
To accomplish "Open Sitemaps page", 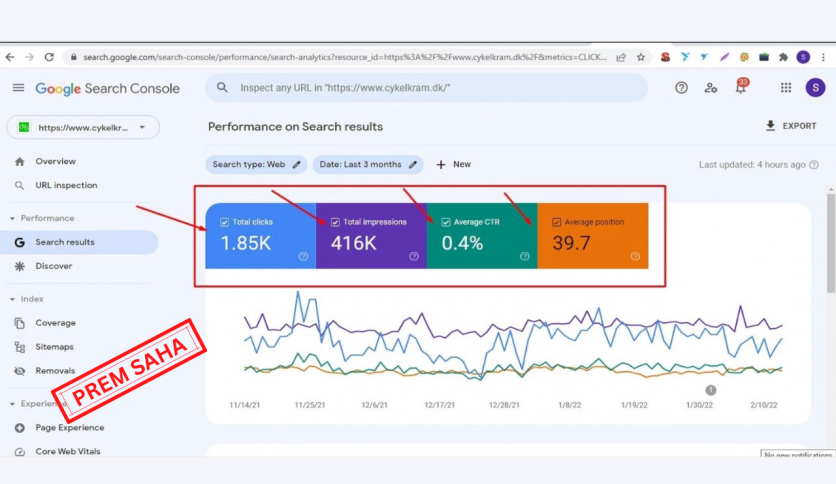I will coord(54,347).
